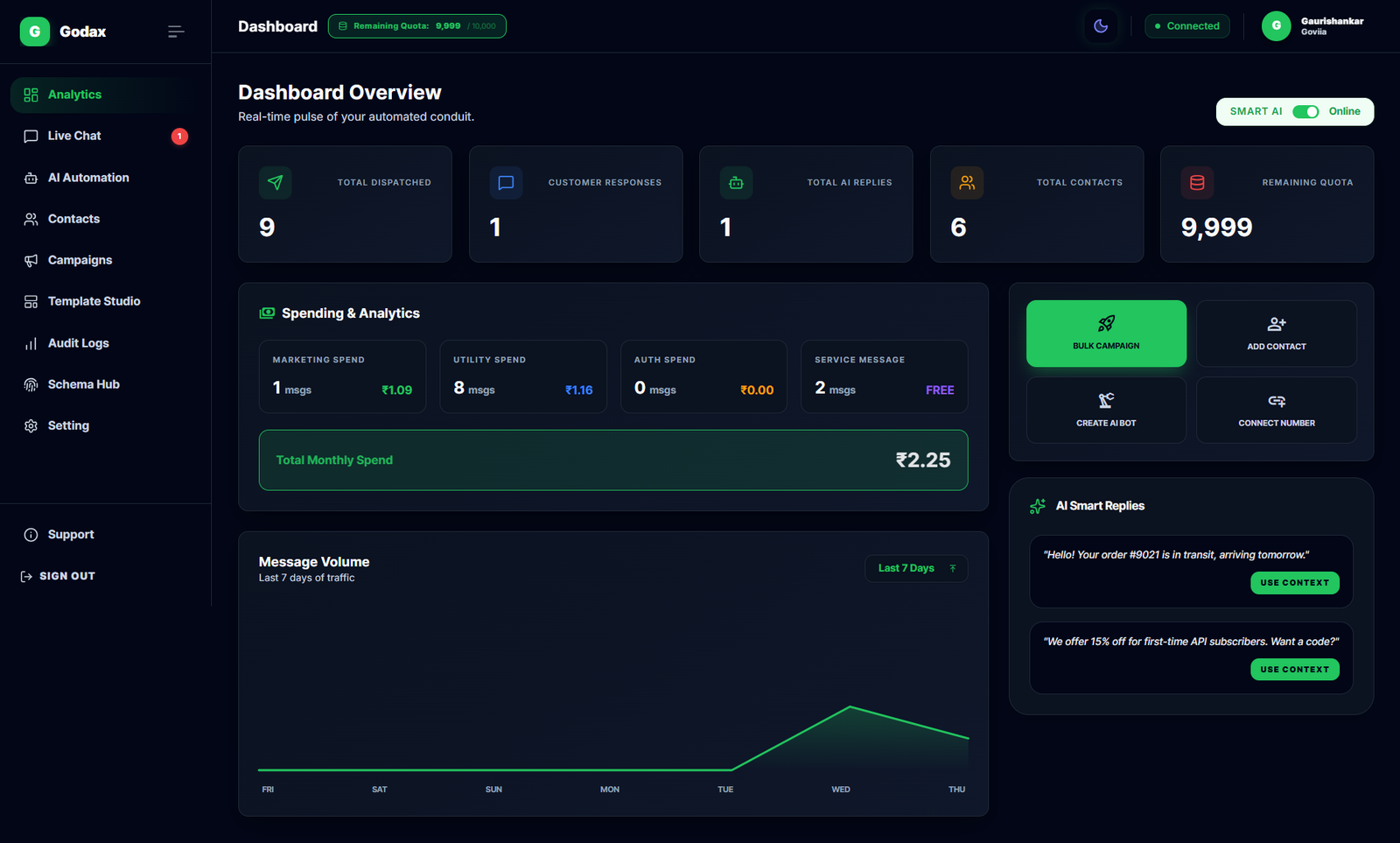Click the Connected status indicator
Image resolution: width=1400 pixels, height=843 pixels.
click(1186, 25)
